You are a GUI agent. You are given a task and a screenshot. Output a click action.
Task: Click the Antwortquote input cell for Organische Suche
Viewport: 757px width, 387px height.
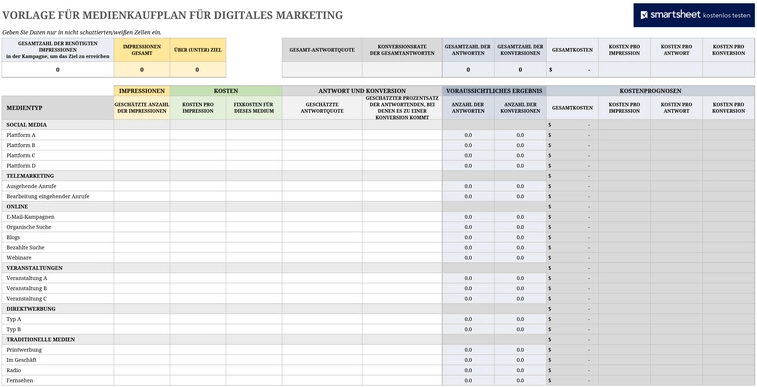322,227
